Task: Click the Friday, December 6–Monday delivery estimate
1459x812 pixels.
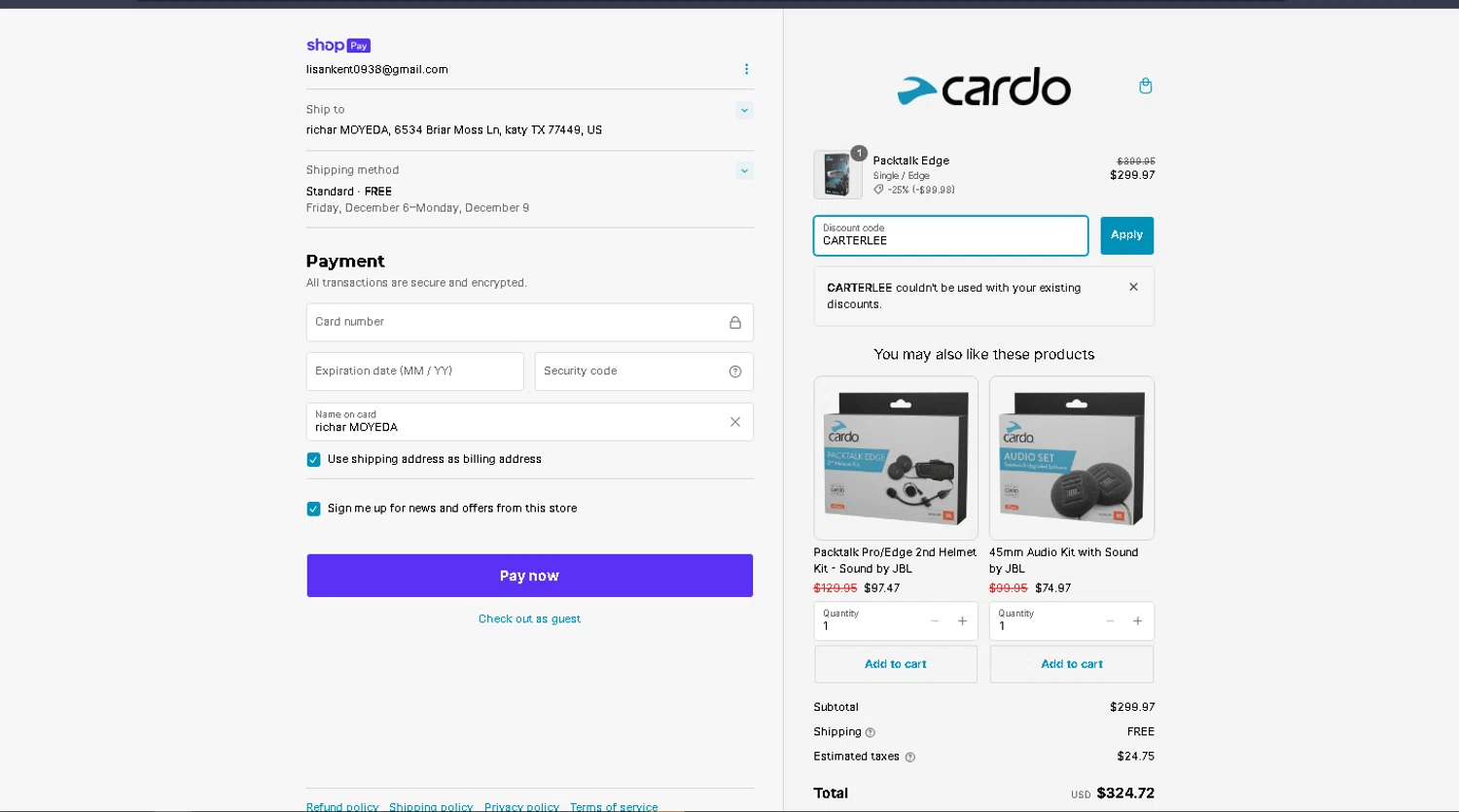Action: tap(418, 208)
